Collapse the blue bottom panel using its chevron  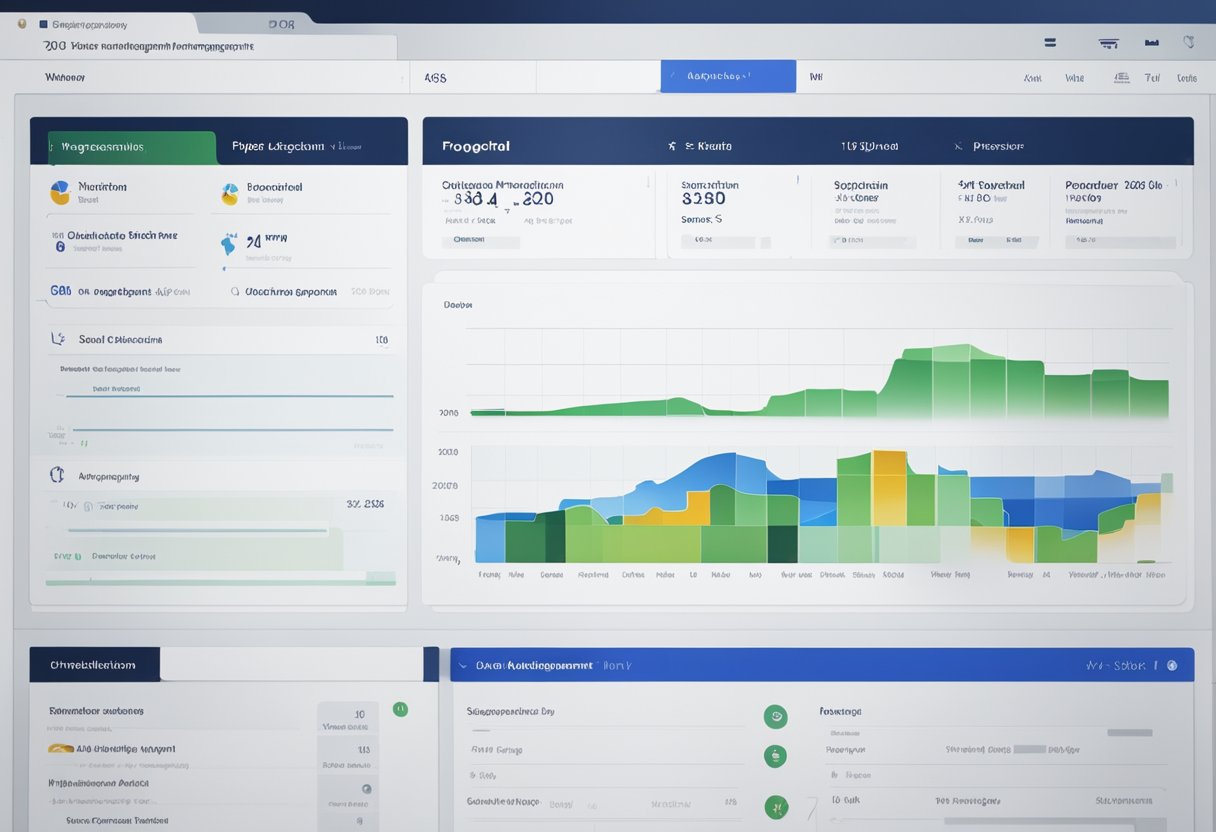463,665
